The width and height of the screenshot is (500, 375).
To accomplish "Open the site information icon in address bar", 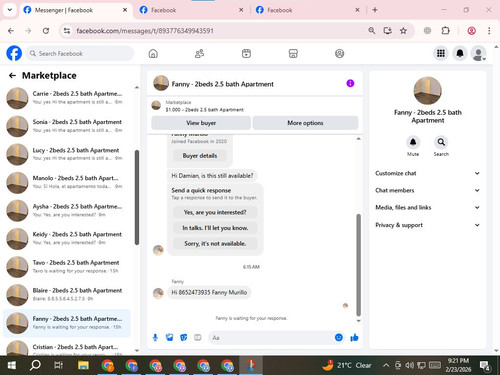I will pos(67,31).
